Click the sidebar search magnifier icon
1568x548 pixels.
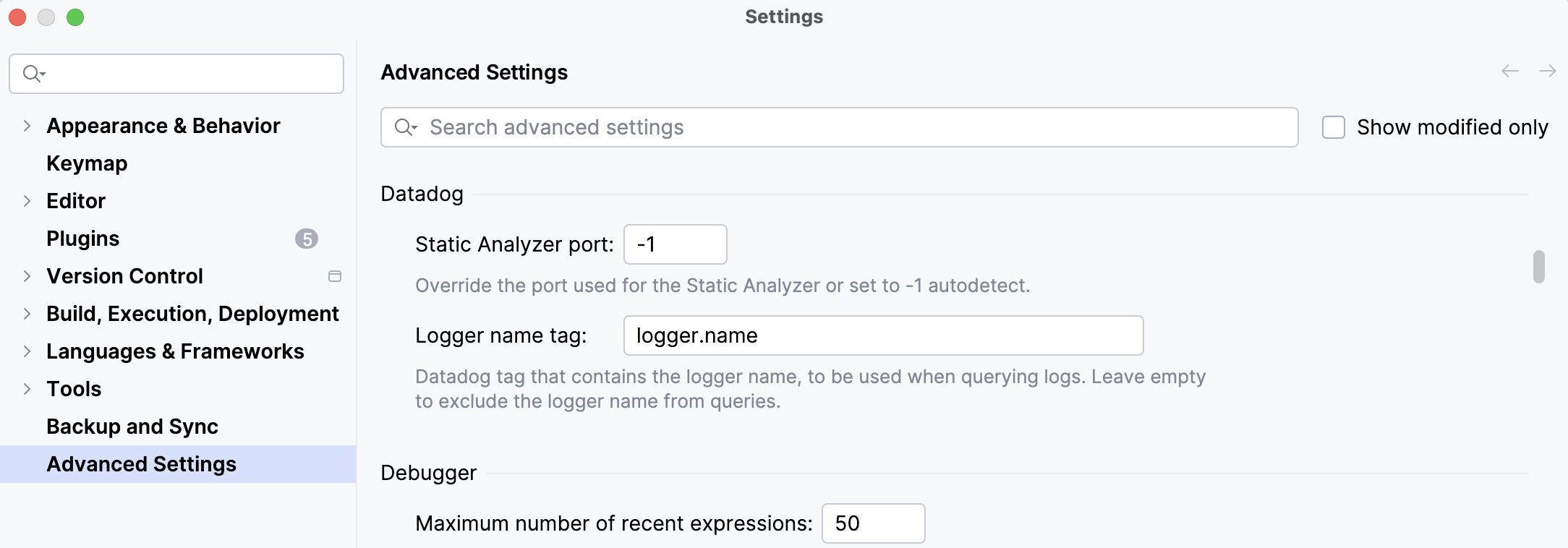33,74
